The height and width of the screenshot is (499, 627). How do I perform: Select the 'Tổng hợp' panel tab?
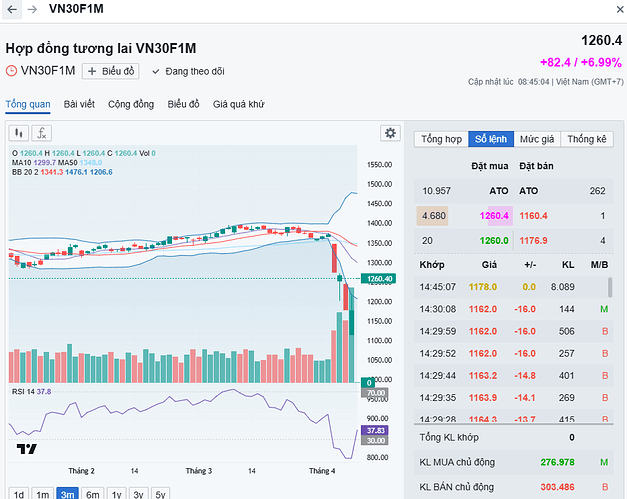(441, 139)
